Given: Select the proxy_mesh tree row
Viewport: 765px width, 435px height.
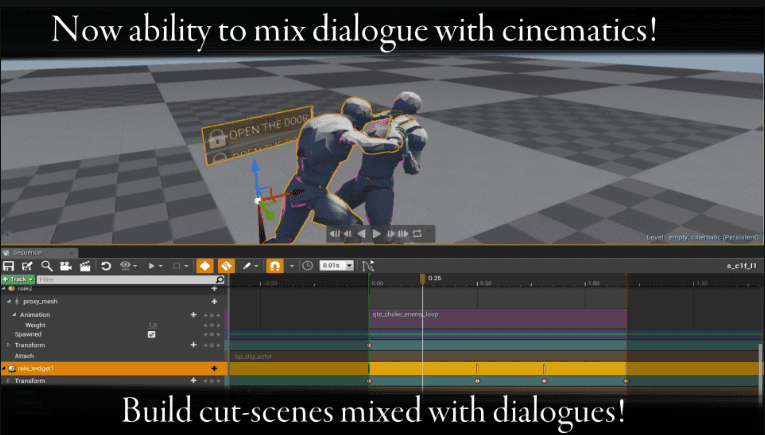Looking at the screenshot, I should click(x=113, y=301).
